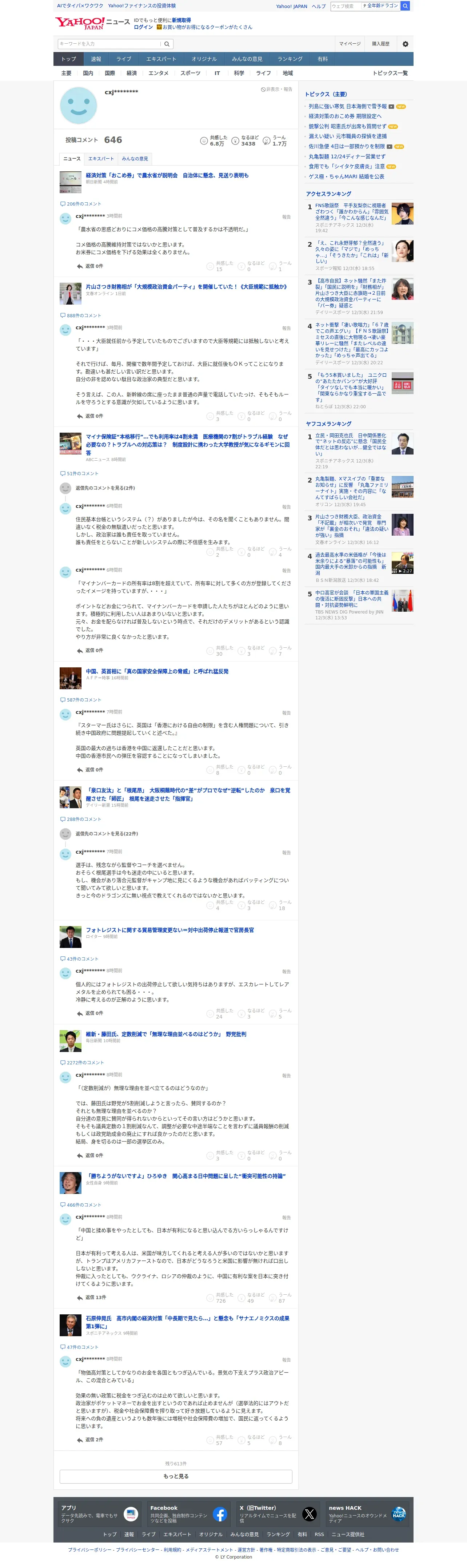Click reply arrow labeled 返信 2件
The height and width of the screenshot is (1568, 467).
click(80, 1440)
